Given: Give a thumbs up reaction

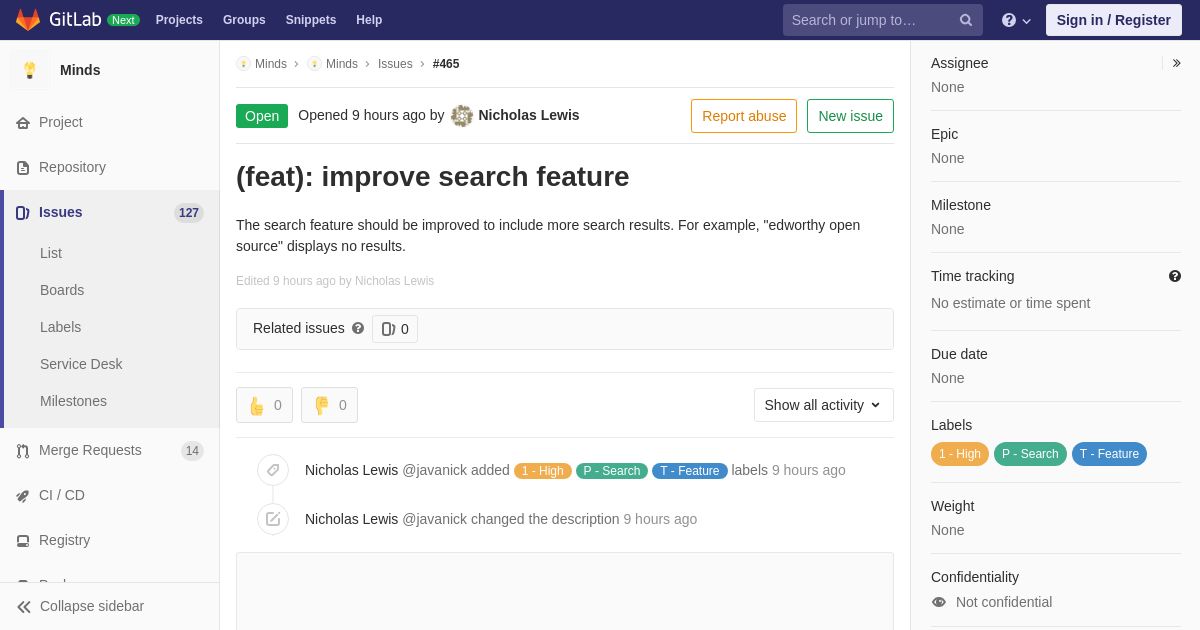Looking at the screenshot, I should [264, 405].
